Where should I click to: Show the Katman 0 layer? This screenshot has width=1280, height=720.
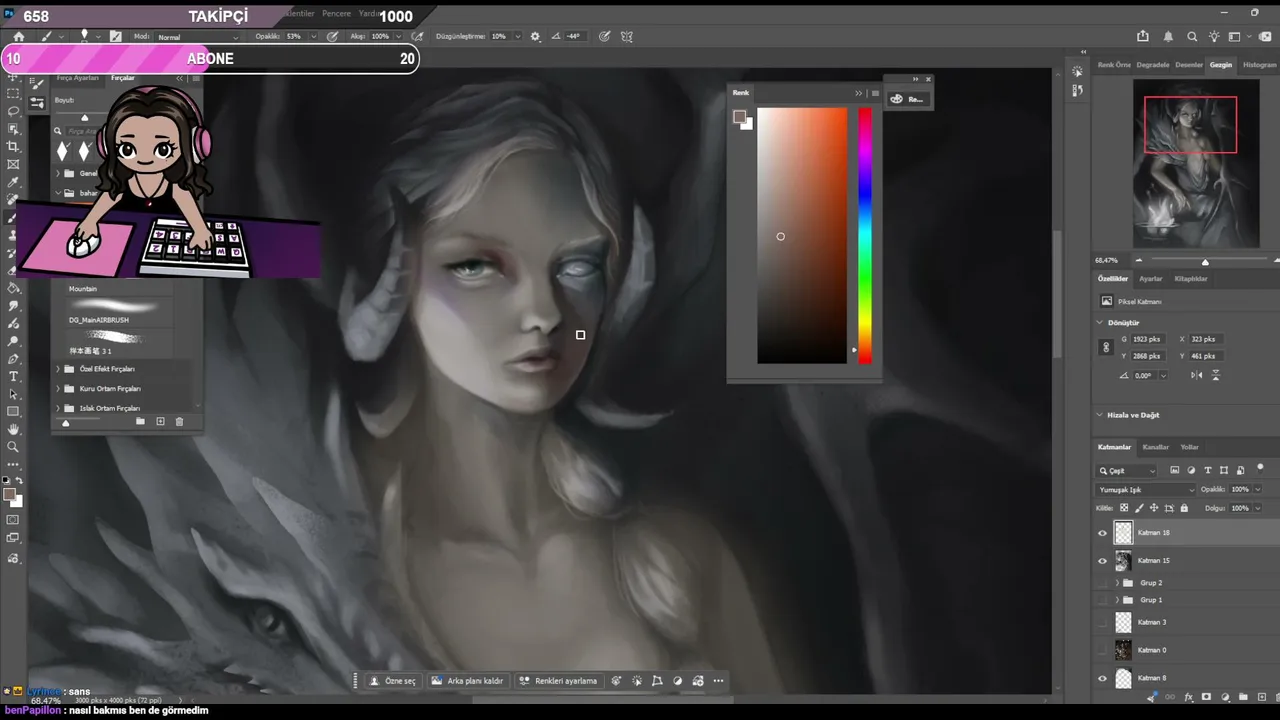click(1103, 650)
